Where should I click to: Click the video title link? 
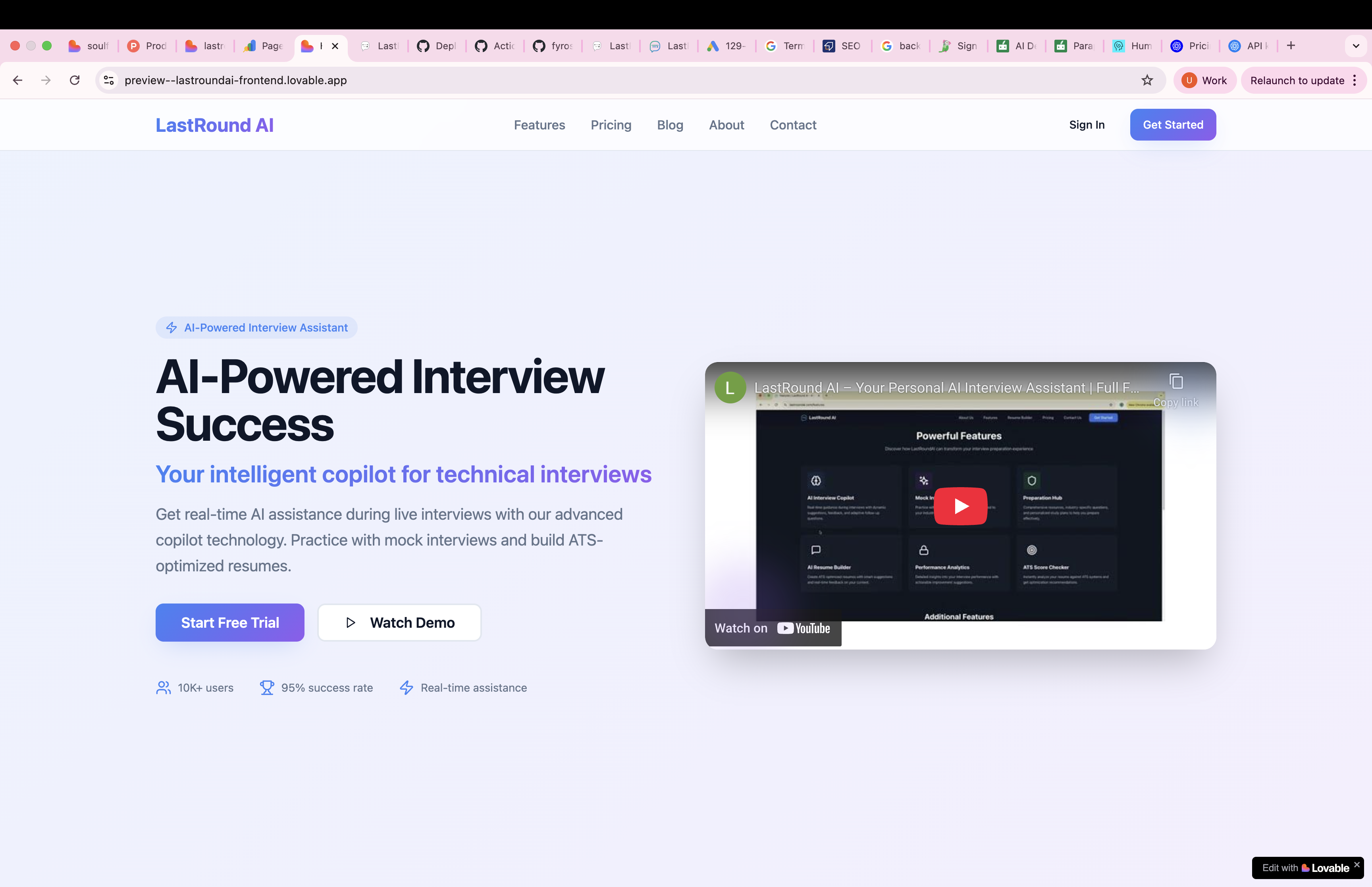tap(946, 388)
